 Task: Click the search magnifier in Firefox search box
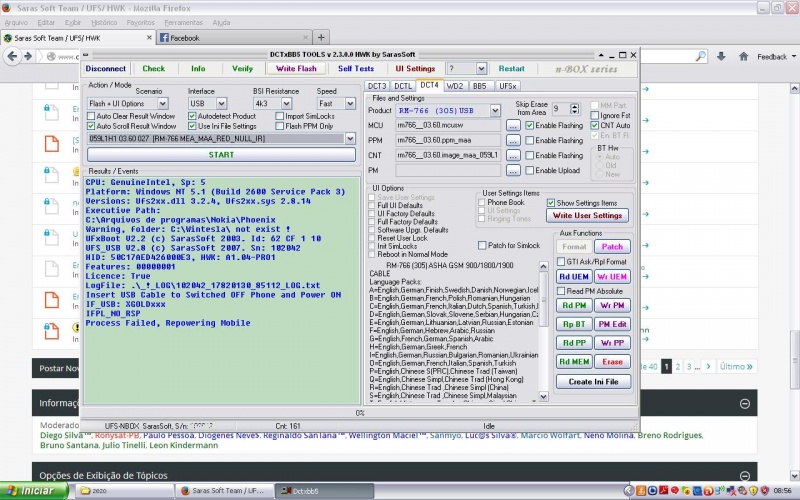(701, 56)
